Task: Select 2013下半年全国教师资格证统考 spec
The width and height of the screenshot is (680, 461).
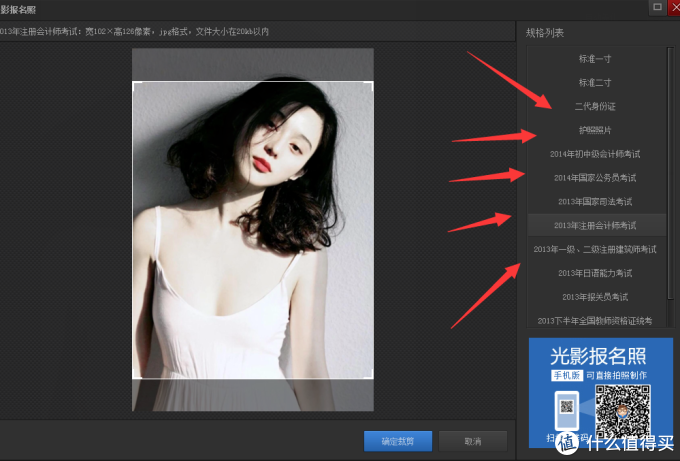Action: click(595, 320)
